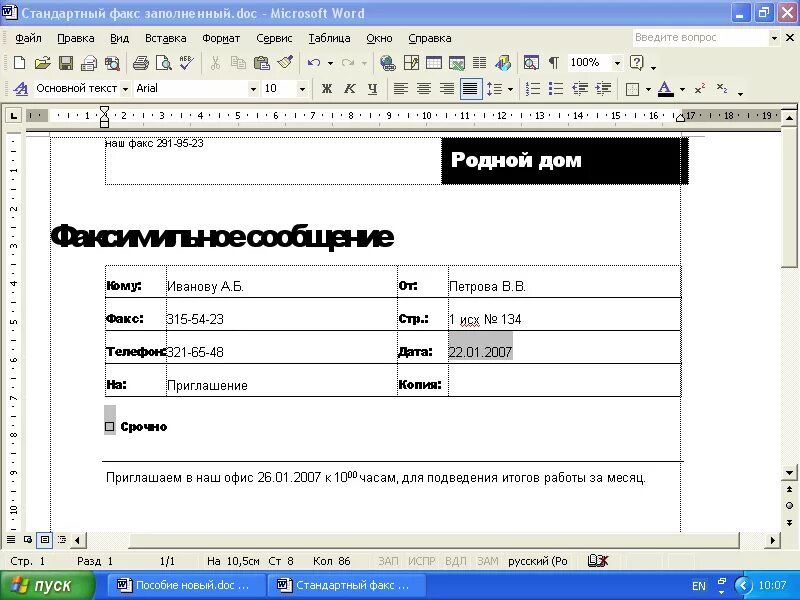
Task: Align text to the right
Action: pos(447,89)
